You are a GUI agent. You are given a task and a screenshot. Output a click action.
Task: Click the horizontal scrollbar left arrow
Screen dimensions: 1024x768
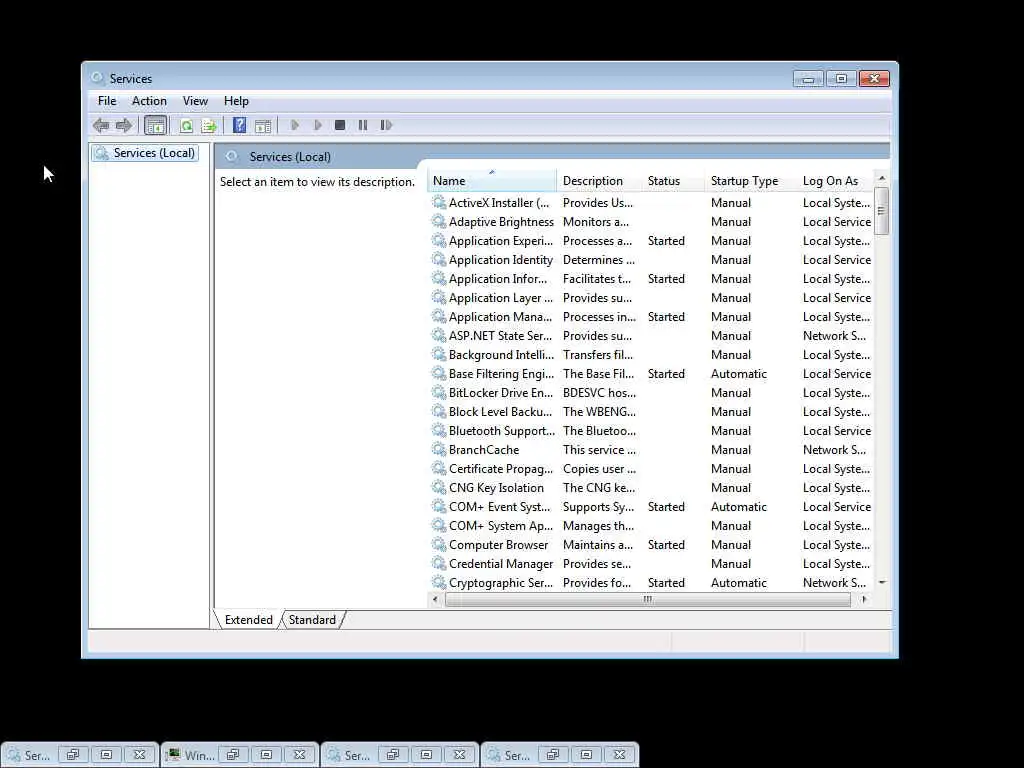[x=436, y=599]
